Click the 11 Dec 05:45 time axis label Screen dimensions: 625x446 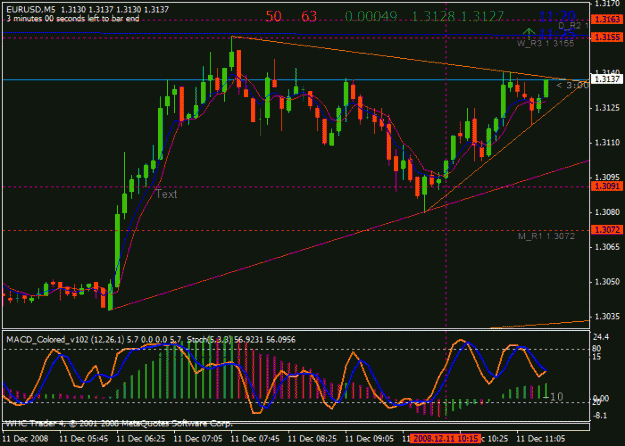(x=84, y=439)
